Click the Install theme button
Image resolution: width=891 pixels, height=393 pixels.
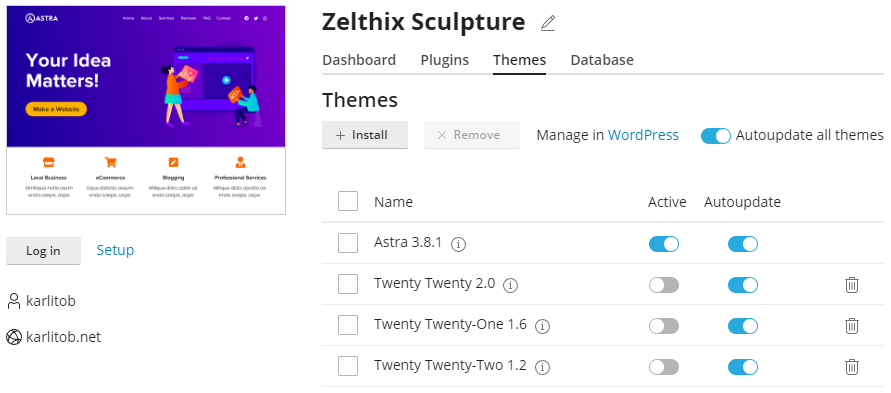tap(365, 135)
